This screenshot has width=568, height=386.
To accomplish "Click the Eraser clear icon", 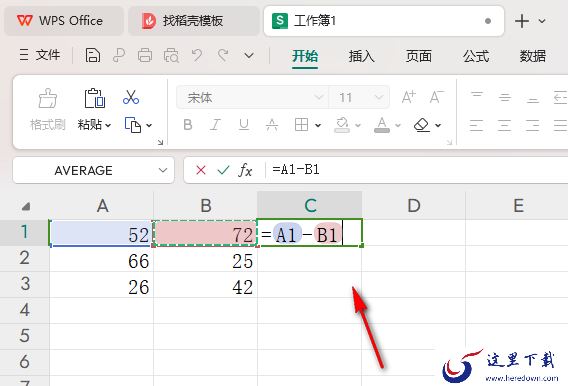I will [422, 125].
